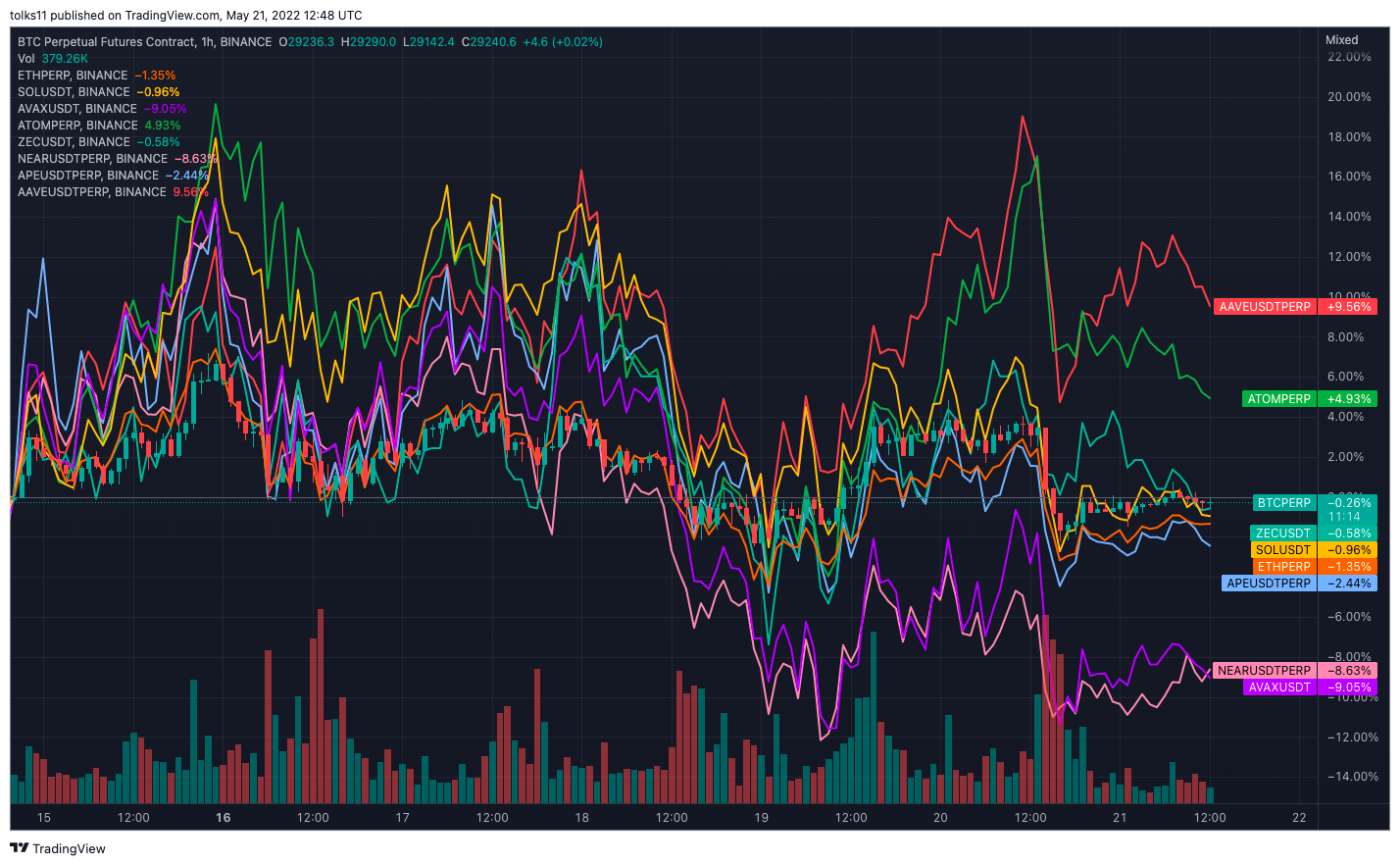Click the 20.00% axis tick

coord(1349,97)
